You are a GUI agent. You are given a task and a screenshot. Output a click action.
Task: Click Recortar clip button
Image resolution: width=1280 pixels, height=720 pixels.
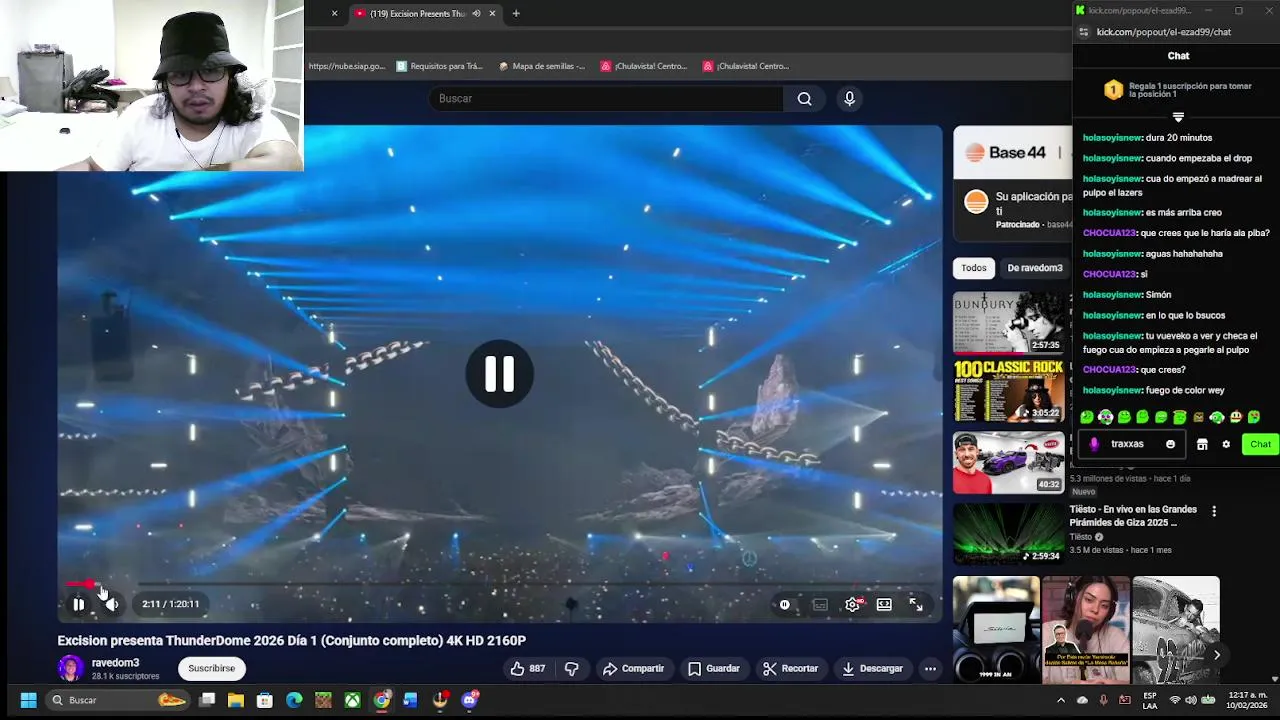pyautogui.click(x=790, y=669)
